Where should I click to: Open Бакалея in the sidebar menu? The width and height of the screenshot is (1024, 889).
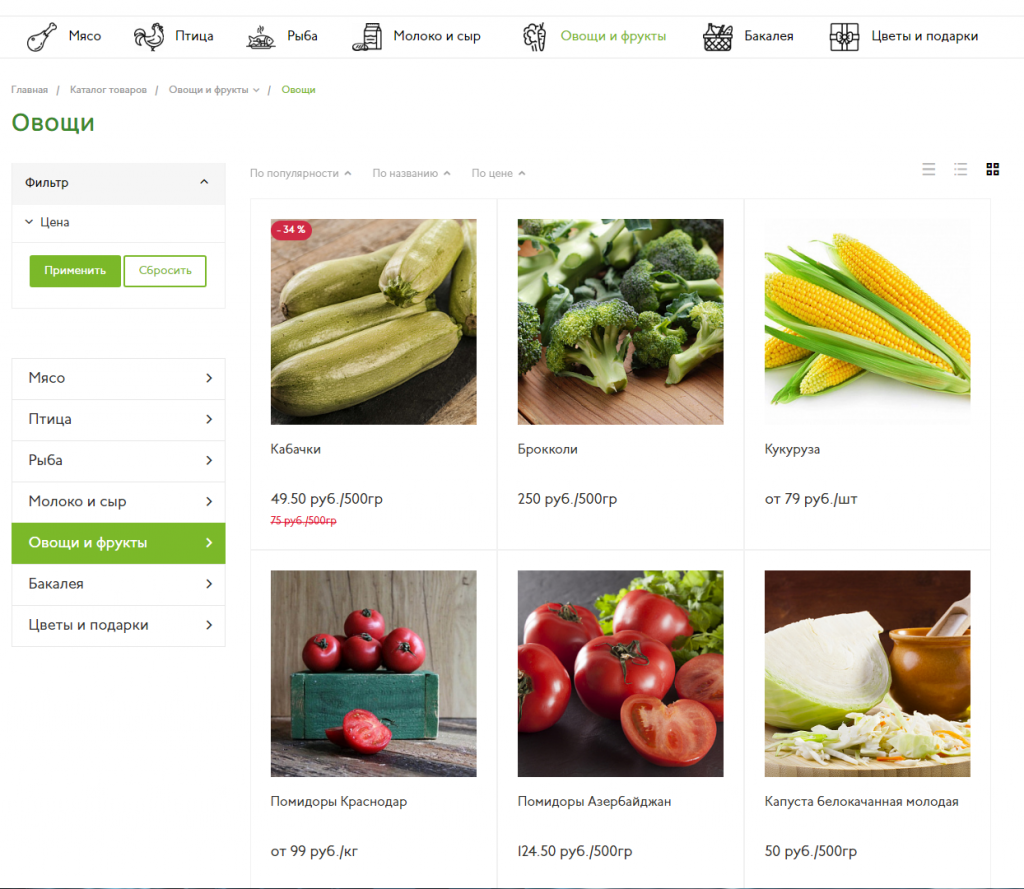118,584
